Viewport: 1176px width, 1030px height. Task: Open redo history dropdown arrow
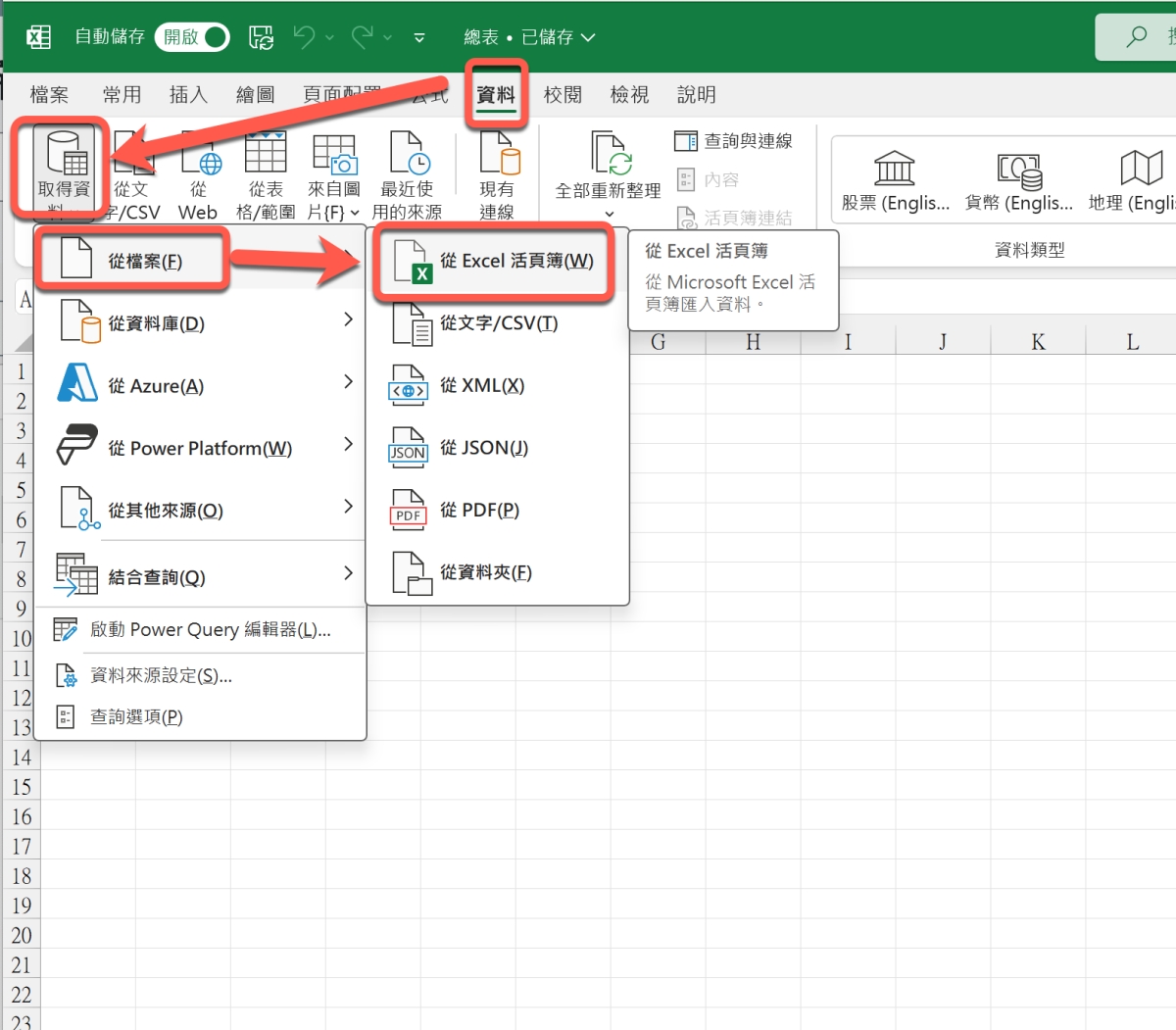(388, 38)
